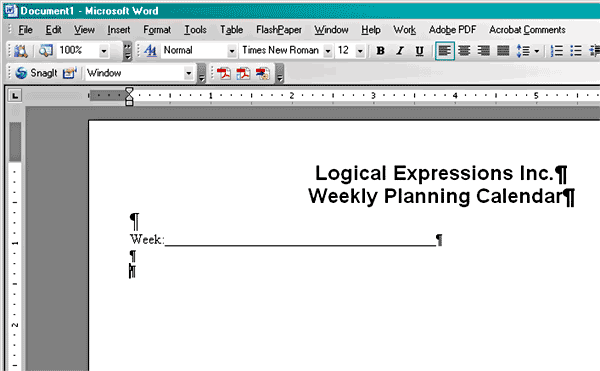The width and height of the screenshot is (600, 371).
Task: Open the Acrobat Comments menu
Action: [x=527, y=30]
